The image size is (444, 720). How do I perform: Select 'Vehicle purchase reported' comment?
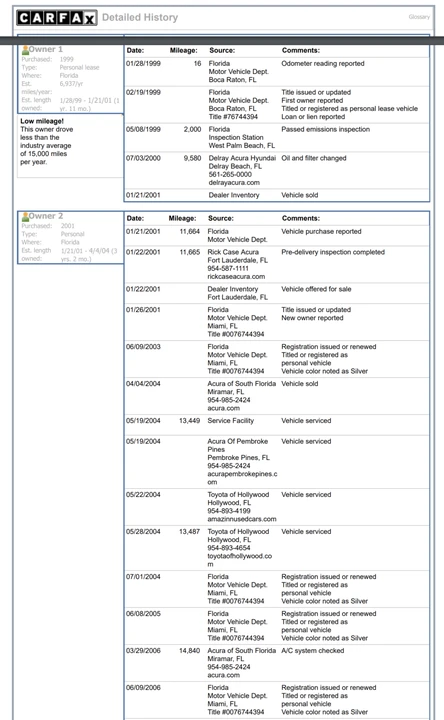click(321, 232)
